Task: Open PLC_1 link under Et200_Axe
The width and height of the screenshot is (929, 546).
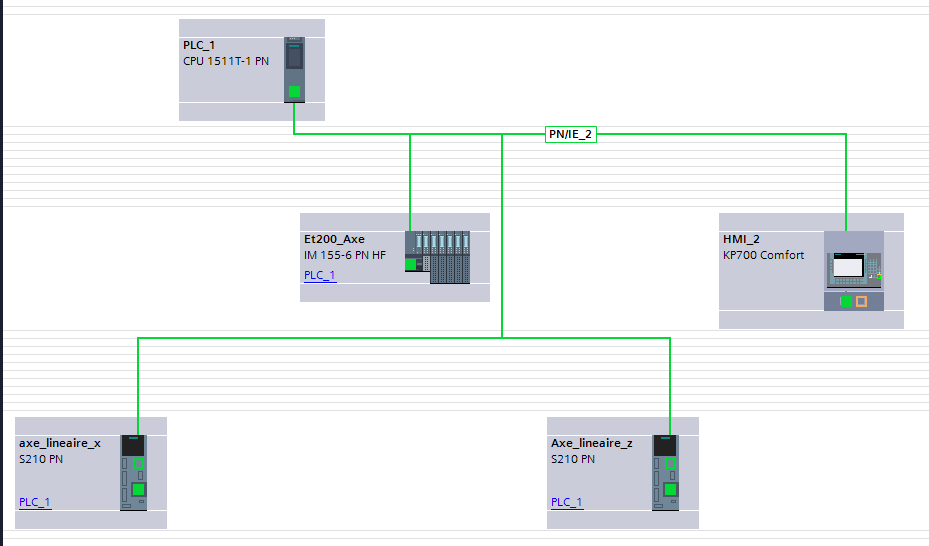Action: pos(320,276)
